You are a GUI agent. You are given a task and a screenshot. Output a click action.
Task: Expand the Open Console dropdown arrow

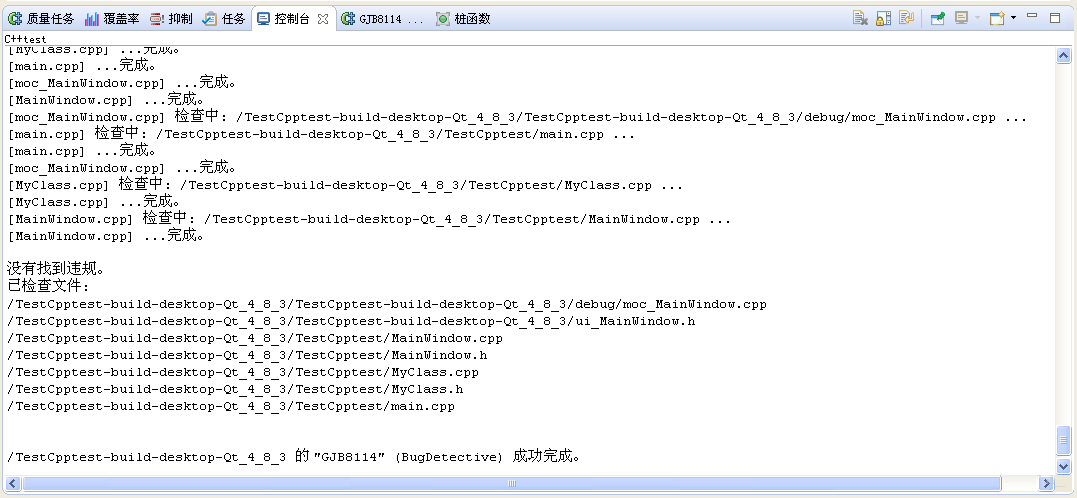coord(1013,19)
